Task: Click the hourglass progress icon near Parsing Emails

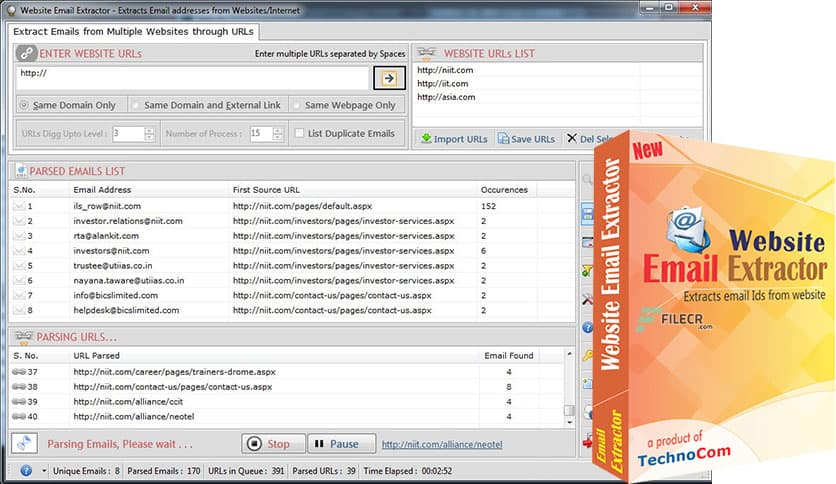Action: click(x=24, y=443)
